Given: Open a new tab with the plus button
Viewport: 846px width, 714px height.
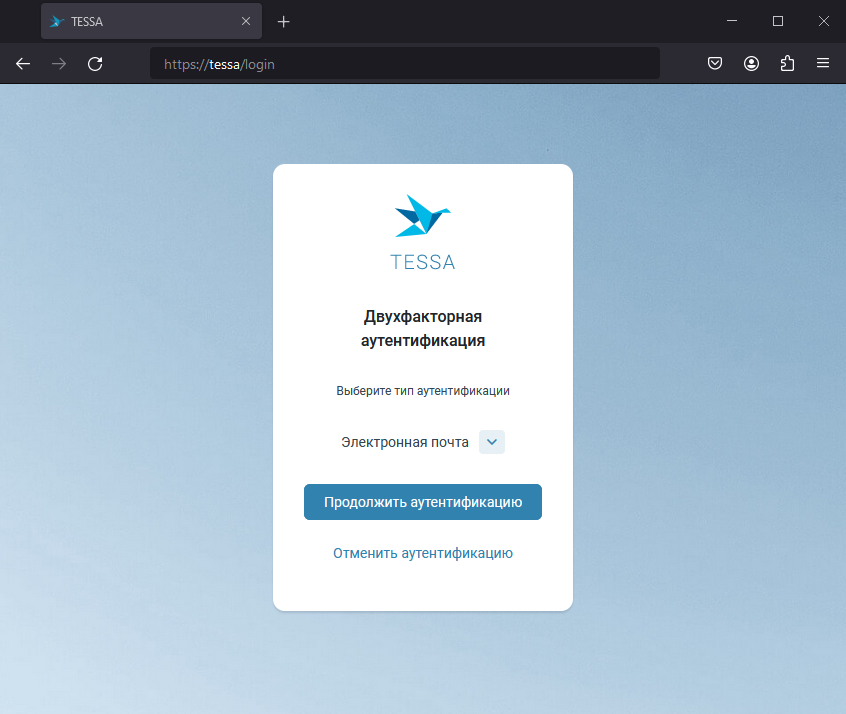Looking at the screenshot, I should pyautogui.click(x=284, y=21).
